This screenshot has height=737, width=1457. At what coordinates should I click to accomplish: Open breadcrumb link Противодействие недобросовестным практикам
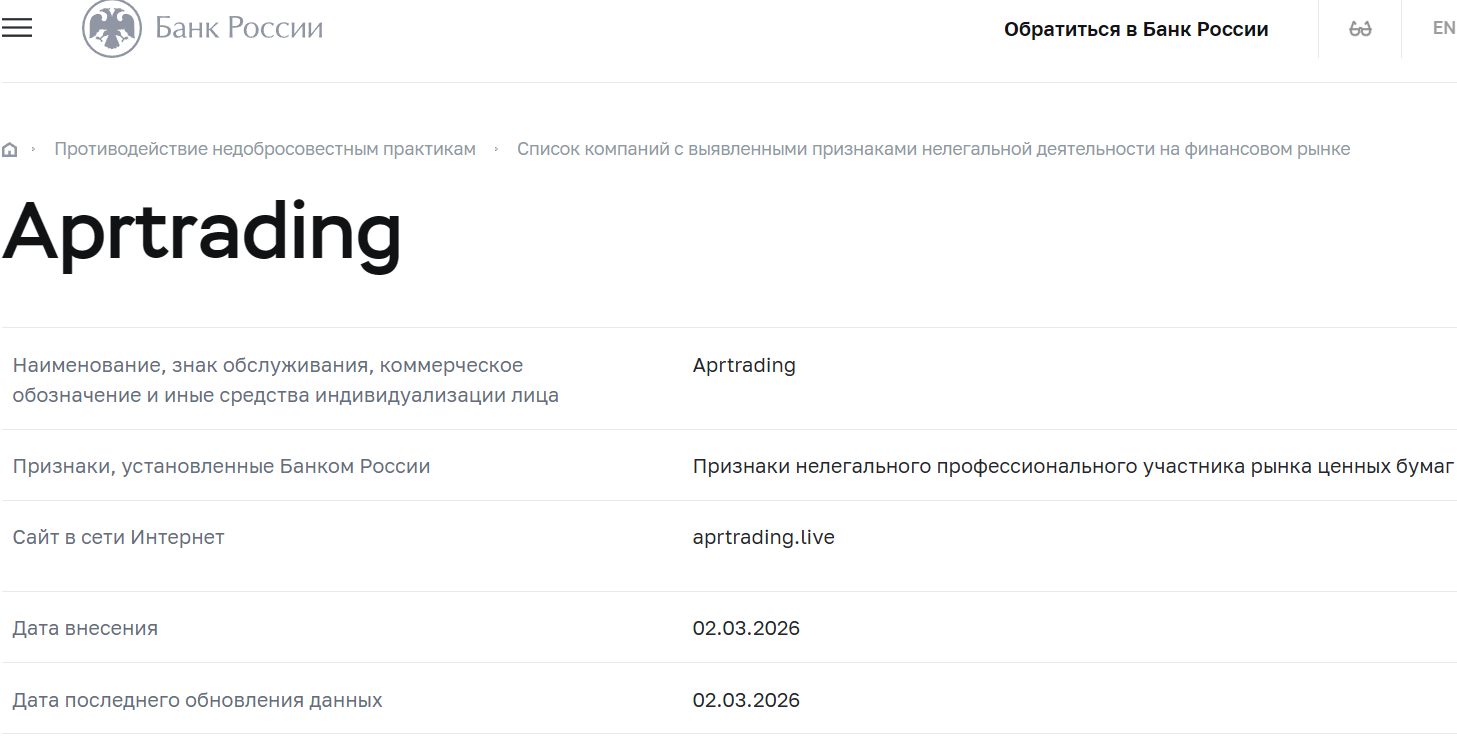(265, 148)
